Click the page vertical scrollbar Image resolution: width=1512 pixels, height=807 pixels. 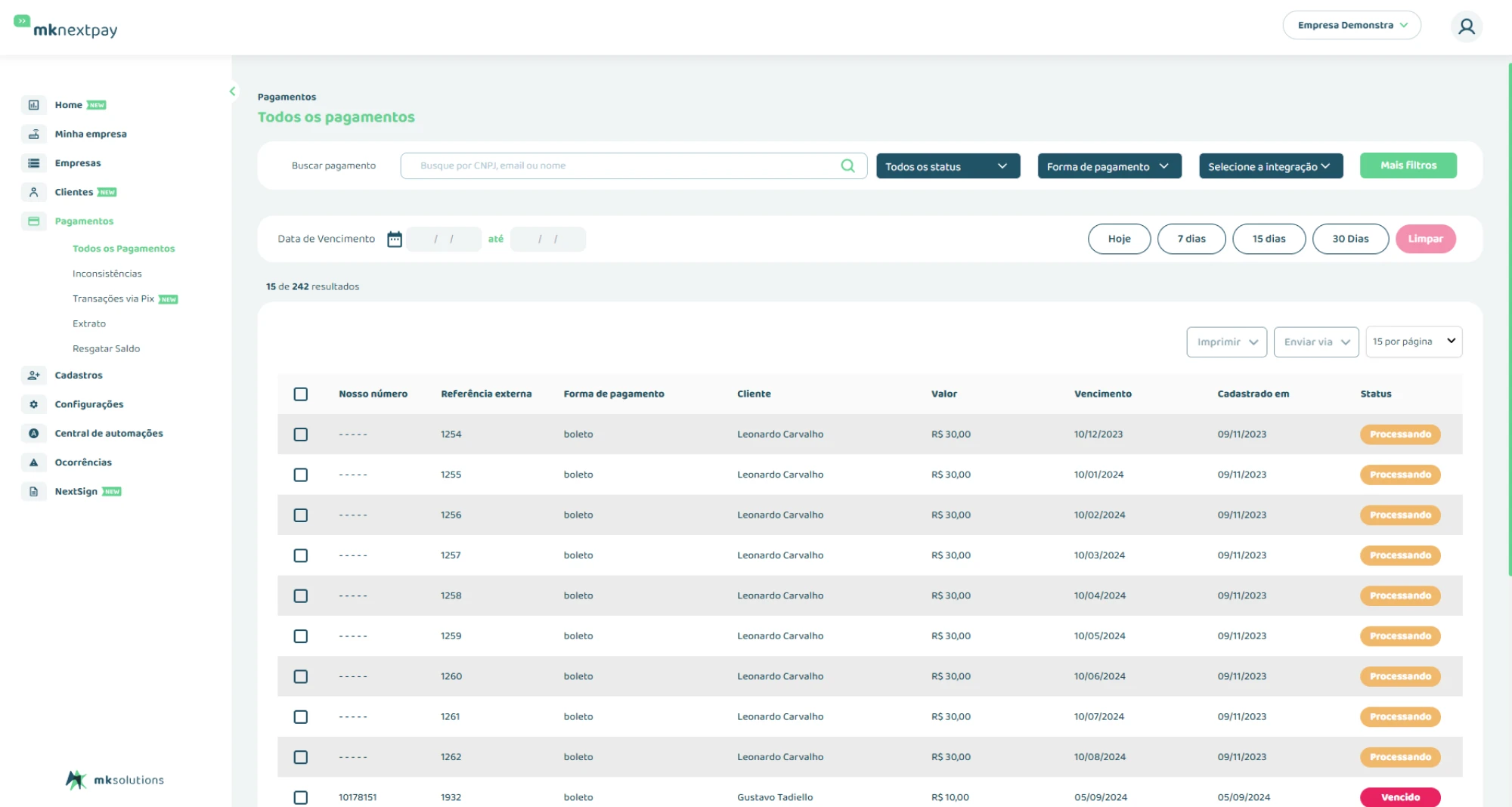[x=1509, y=319]
